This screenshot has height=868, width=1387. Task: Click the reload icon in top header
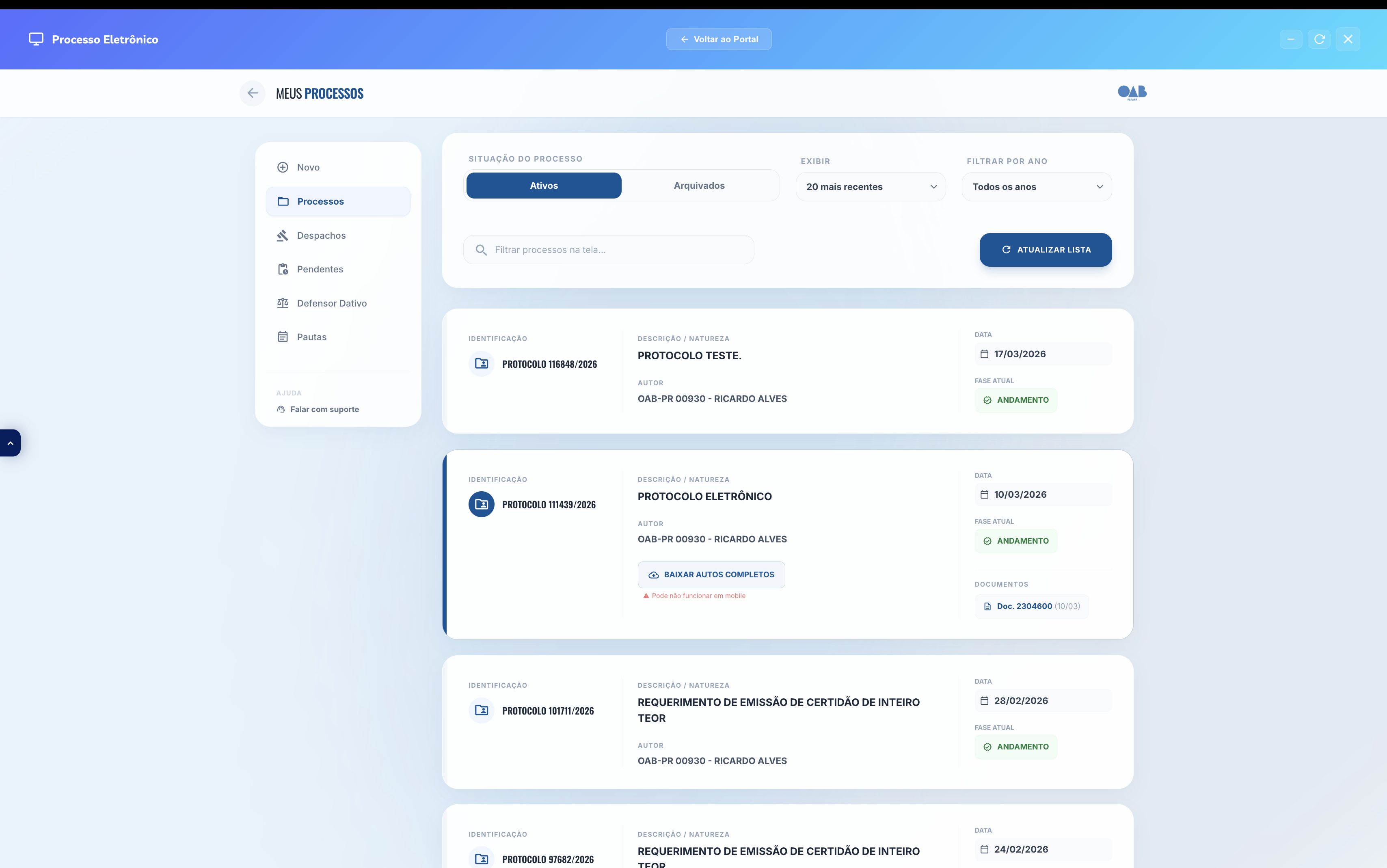tap(1319, 39)
